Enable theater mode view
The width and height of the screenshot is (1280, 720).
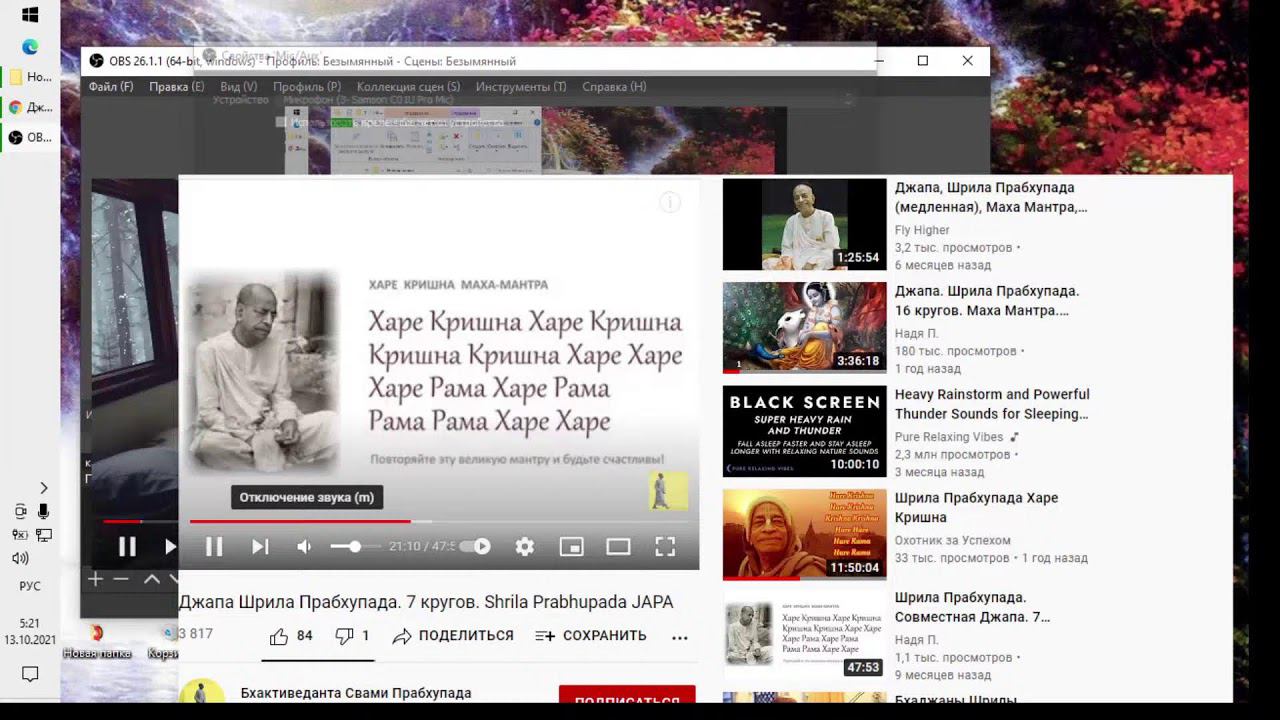618,546
